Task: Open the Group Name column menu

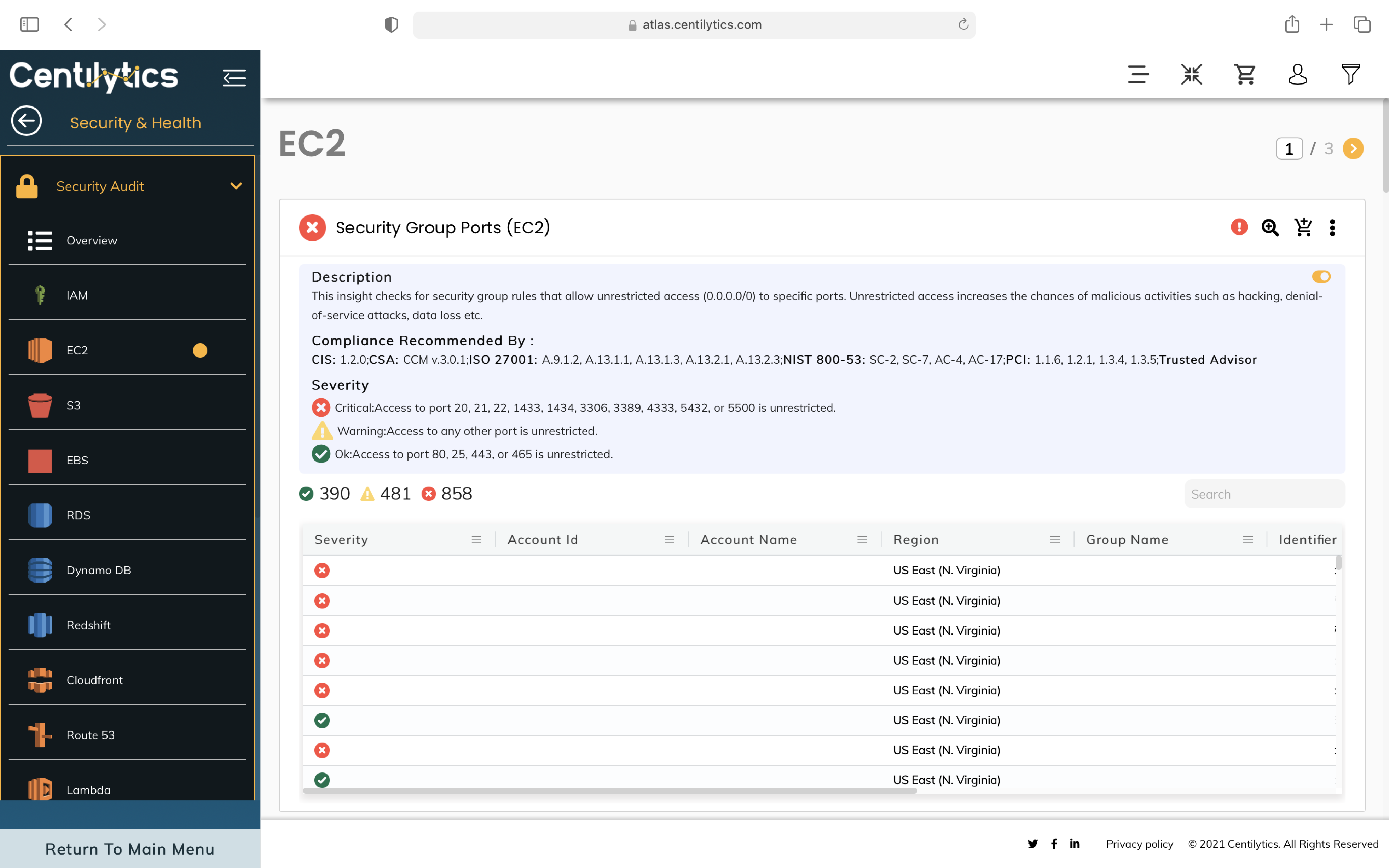Action: tap(1247, 540)
